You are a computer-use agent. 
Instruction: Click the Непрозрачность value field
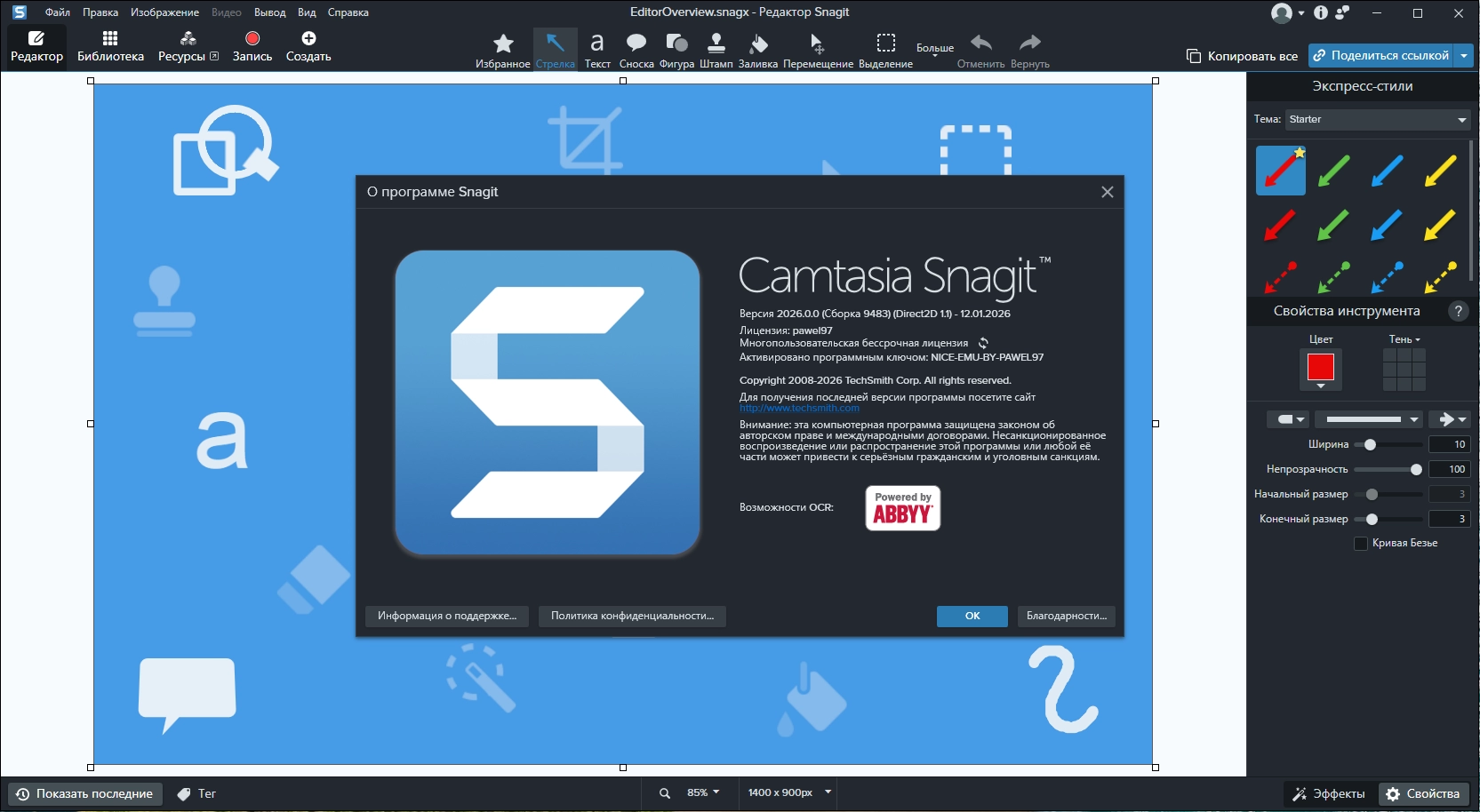[x=1449, y=469]
